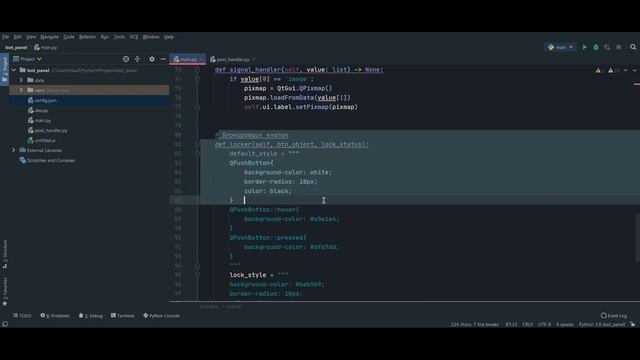
Task: Open the Problems tool window
Action: tap(55, 316)
